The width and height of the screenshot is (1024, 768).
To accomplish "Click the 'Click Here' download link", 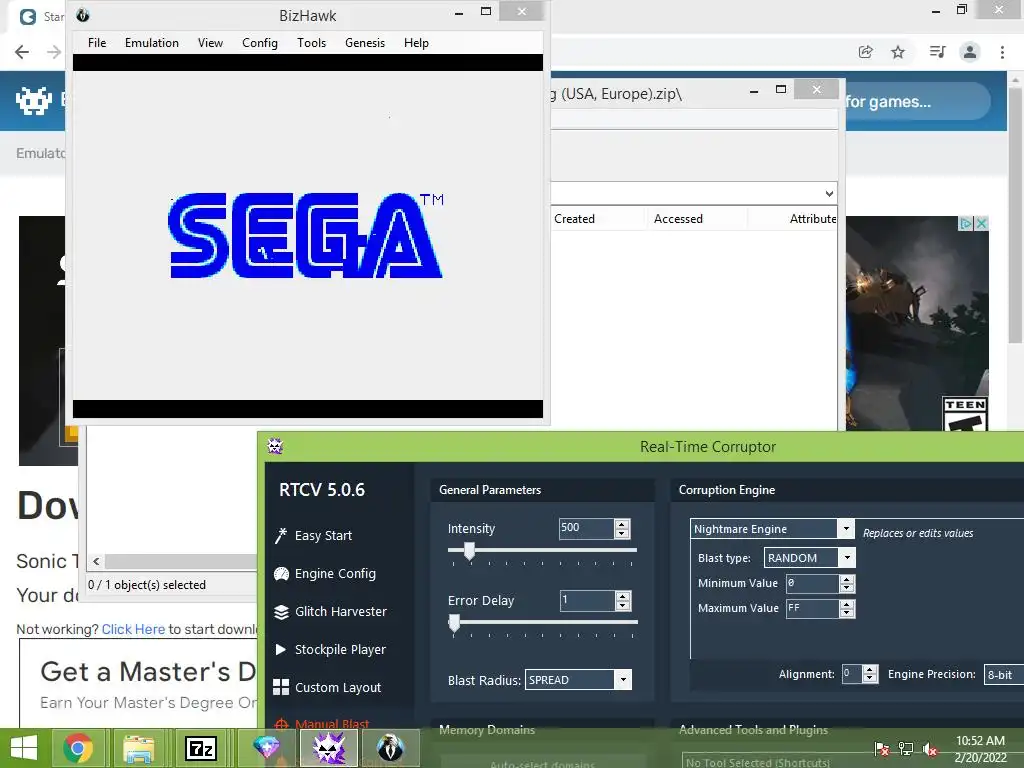I will coord(133,629).
